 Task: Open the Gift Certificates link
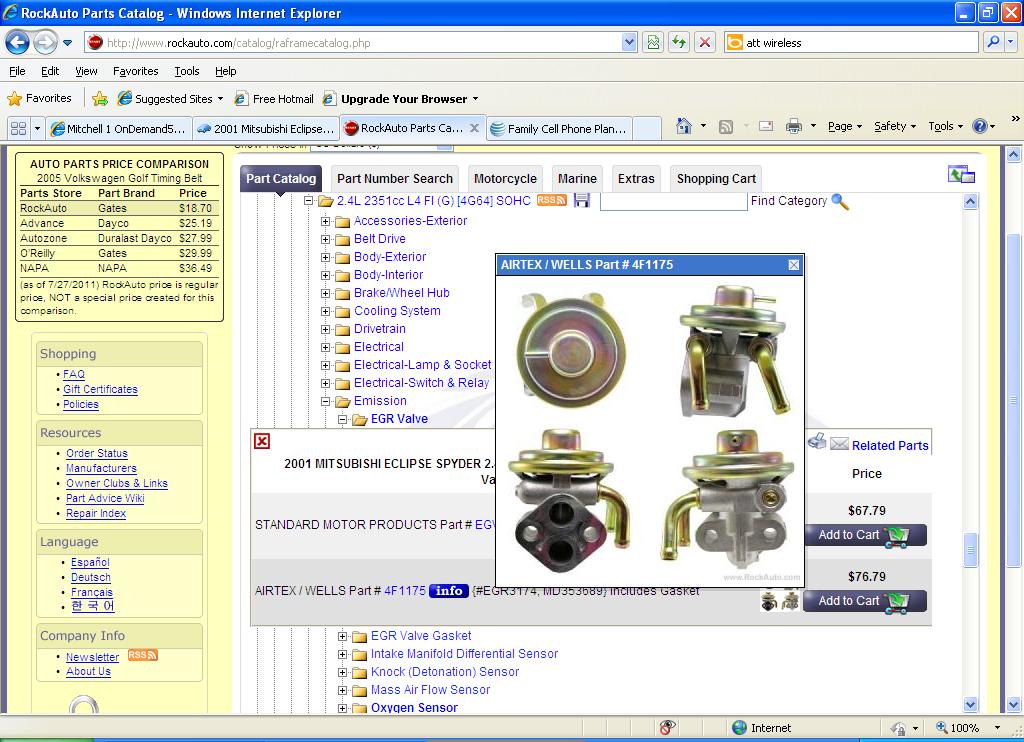100,389
